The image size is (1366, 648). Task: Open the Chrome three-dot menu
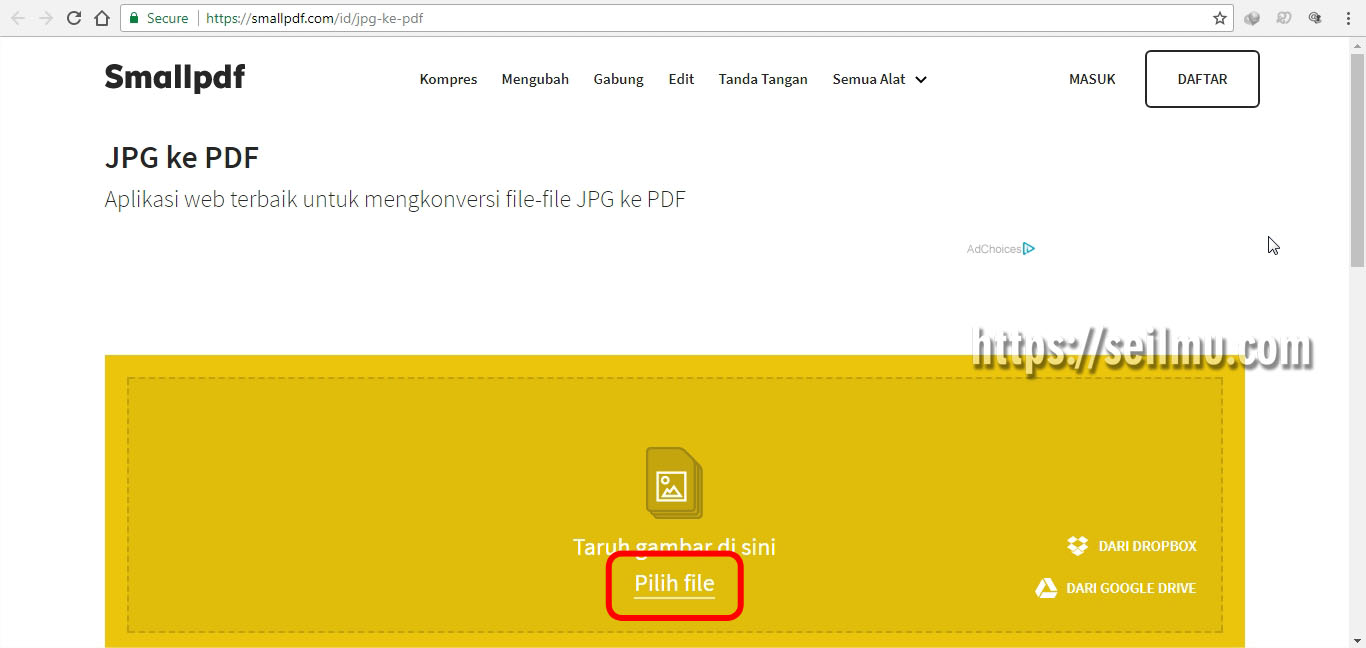point(1347,18)
